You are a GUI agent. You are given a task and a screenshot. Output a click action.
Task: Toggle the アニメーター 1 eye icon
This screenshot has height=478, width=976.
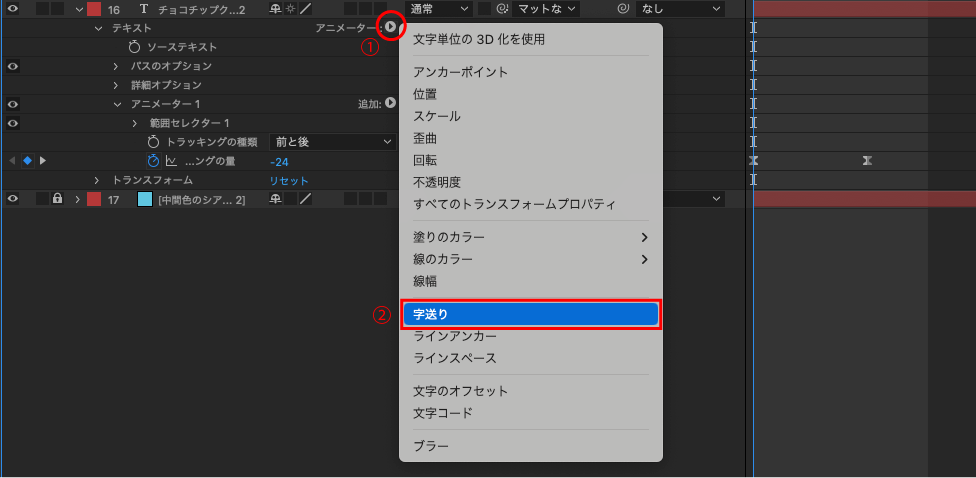tap(12, 104)
